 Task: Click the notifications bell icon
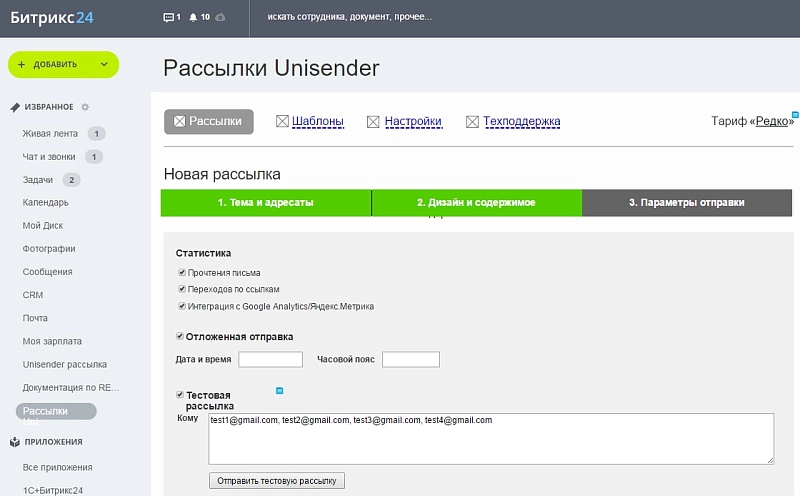[193, 18]
